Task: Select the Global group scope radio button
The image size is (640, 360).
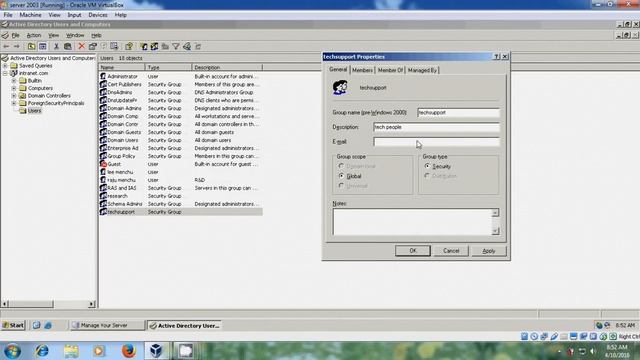Action: (x=342, y=176)
